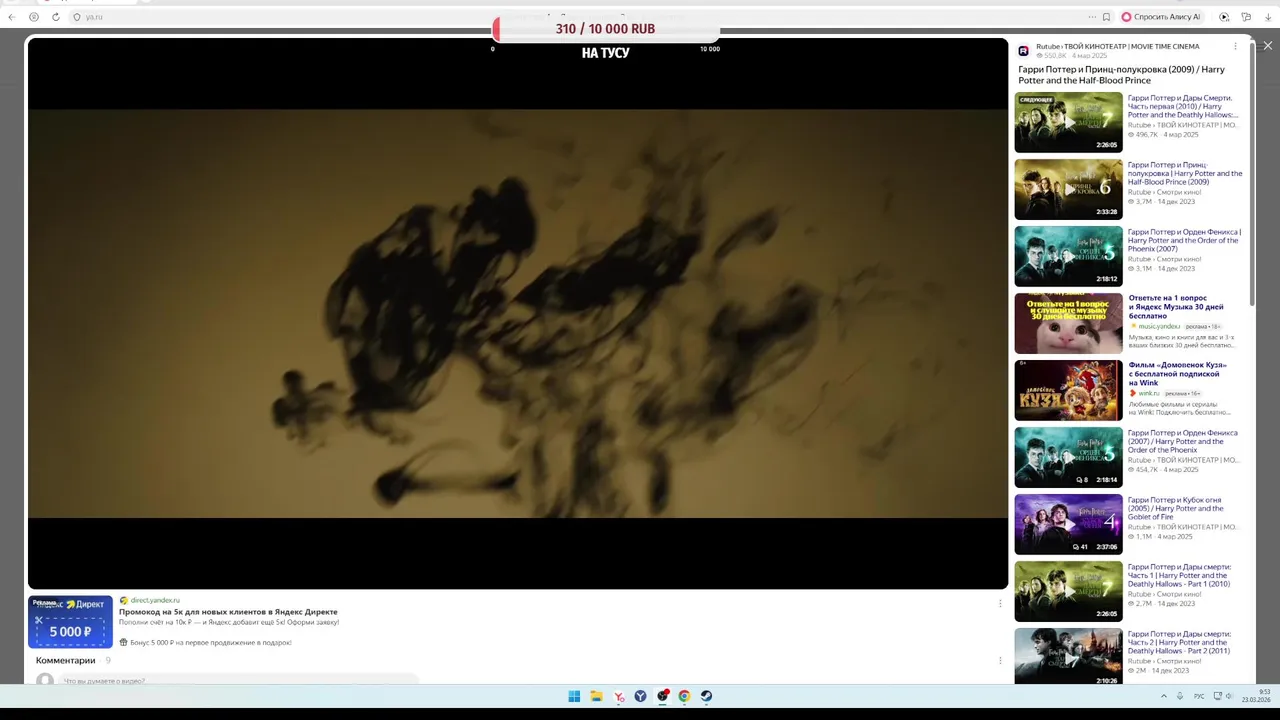Click the Домовёнок Кузя ad thumbnail
Image resolution: width=1280 pixels, height=720 pixels.
click(1068, 390)
